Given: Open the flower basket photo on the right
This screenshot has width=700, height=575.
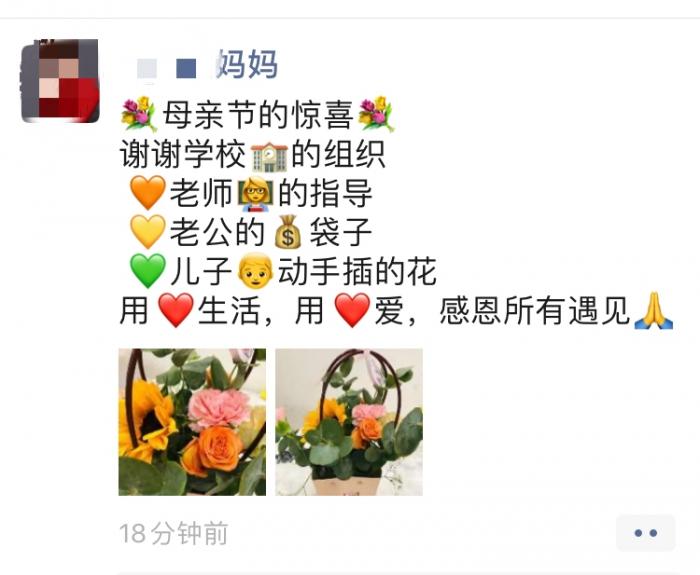Looking at the screenshot, I should coord(349,422).
